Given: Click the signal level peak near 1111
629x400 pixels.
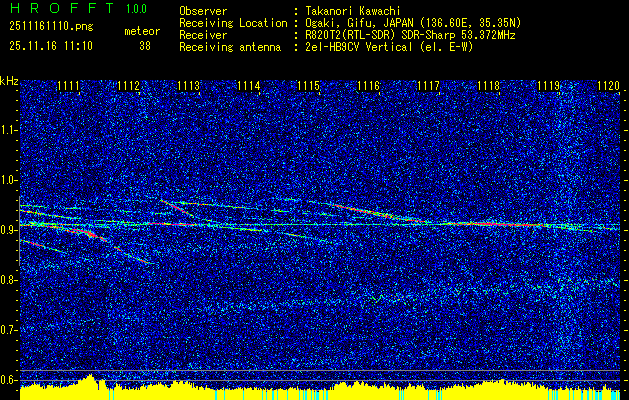Looking at the screenshot, I should 90,381.
